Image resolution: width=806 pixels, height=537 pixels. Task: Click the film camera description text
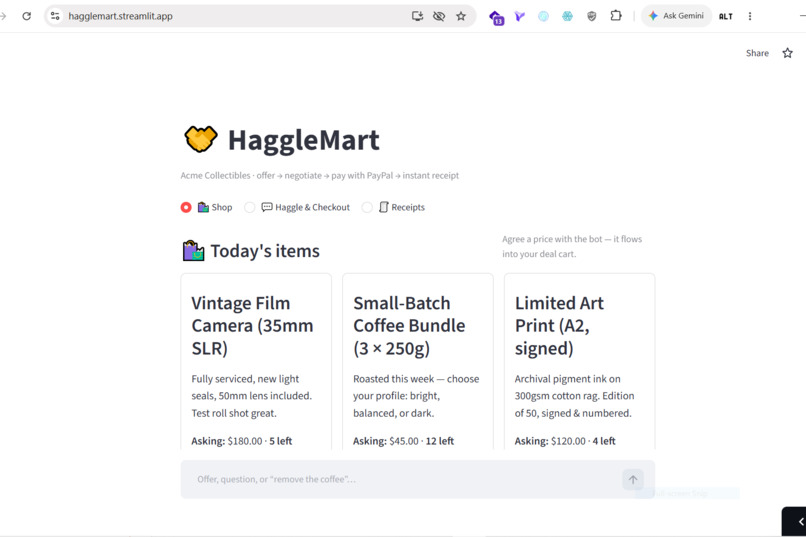point(252,396)
